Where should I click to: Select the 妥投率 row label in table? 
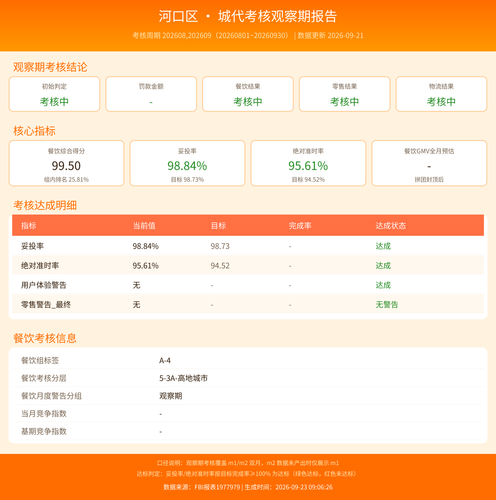click(x=32, y=246)
